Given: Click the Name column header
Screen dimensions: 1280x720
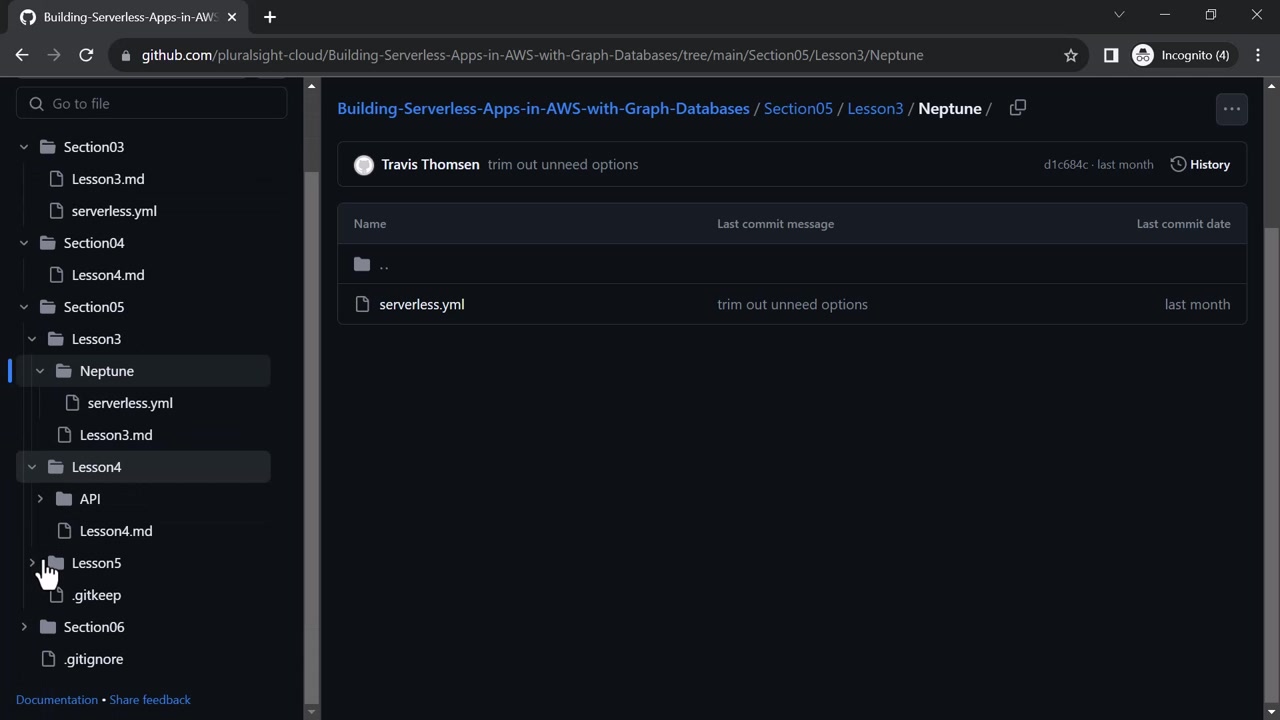Looking at the screenshot, I should coord(370,224).
